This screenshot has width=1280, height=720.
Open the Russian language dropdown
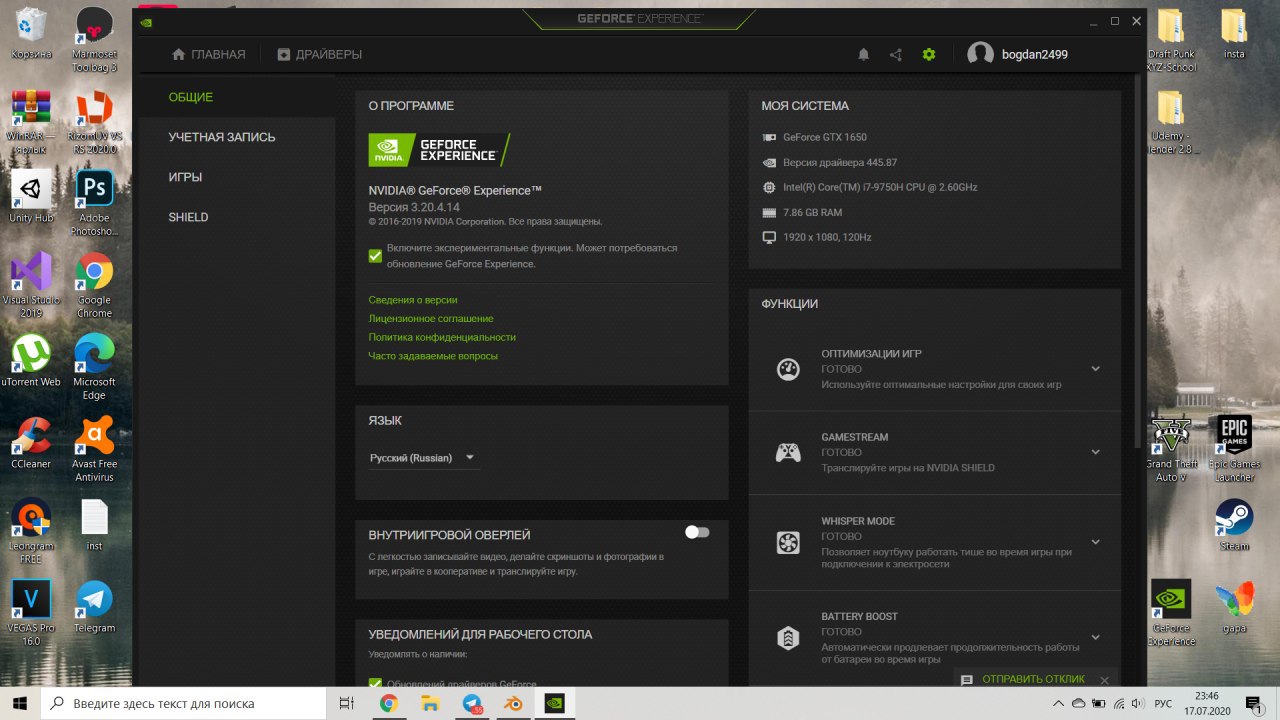coord(423,458)
